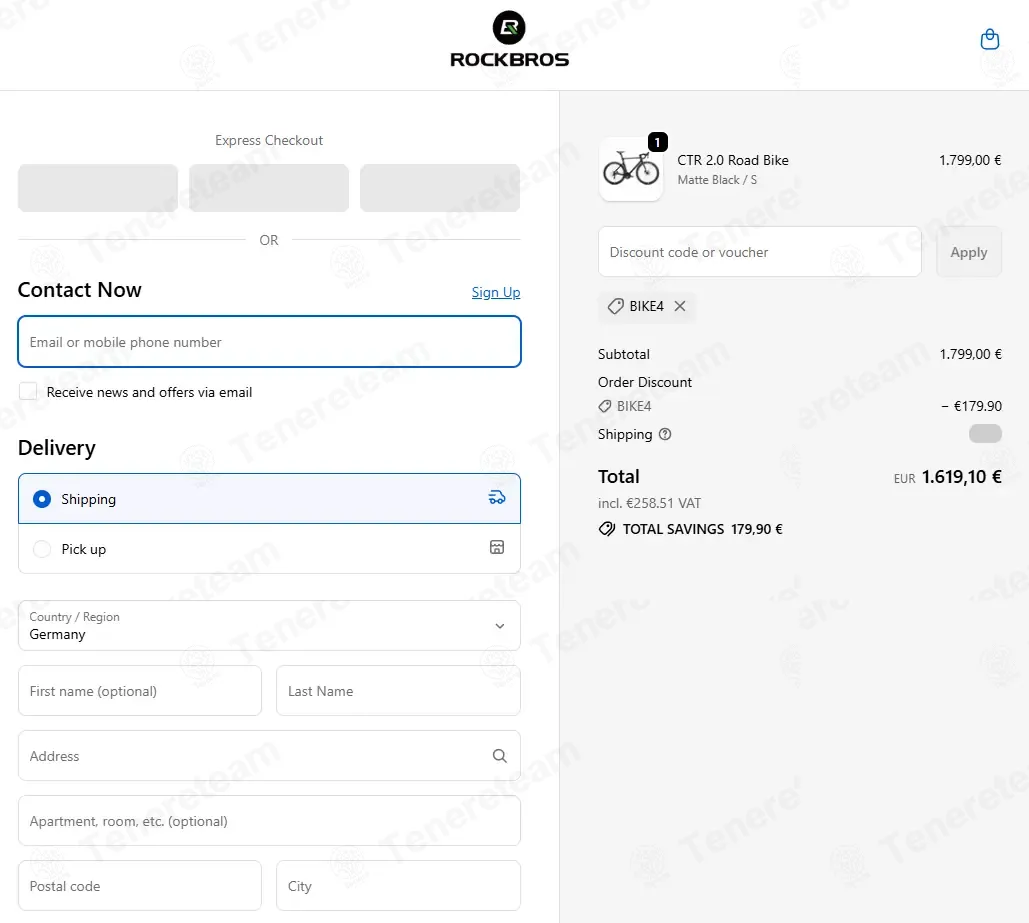
Task: Select the Shipping delivery option
Action: (269, 498)
